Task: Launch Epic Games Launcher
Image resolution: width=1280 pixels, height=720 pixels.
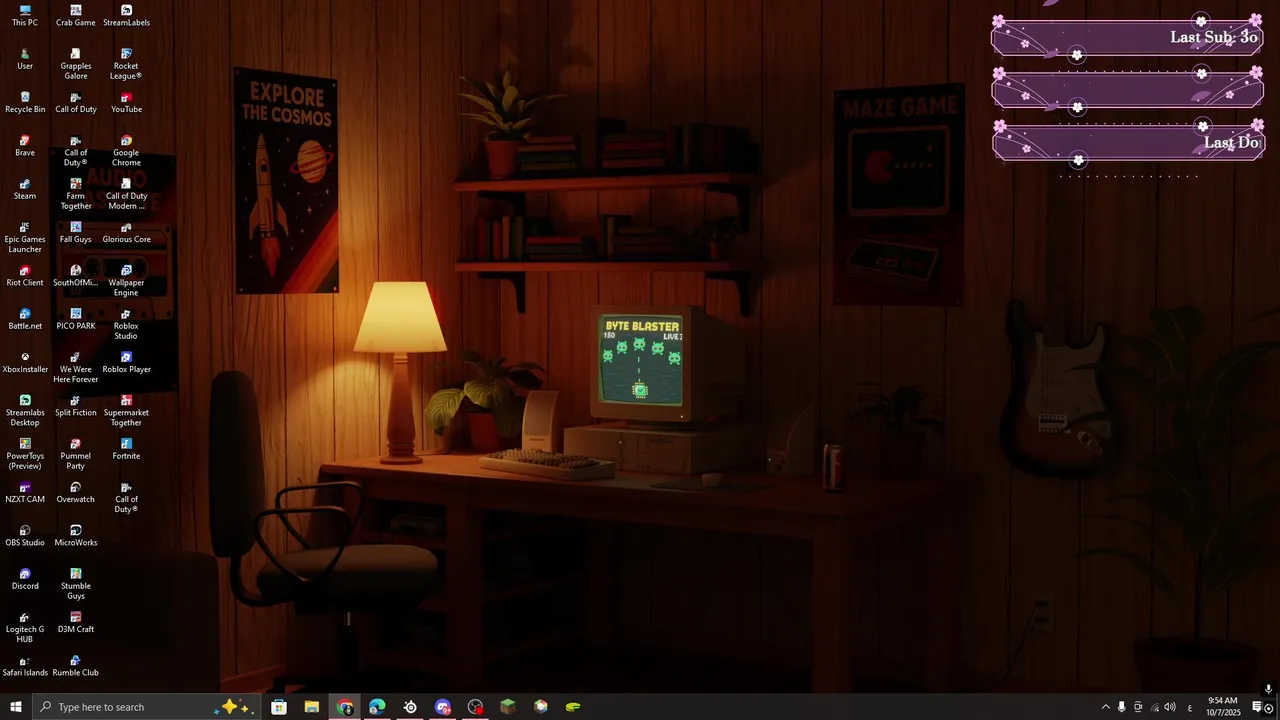Action: pos(25,238)
